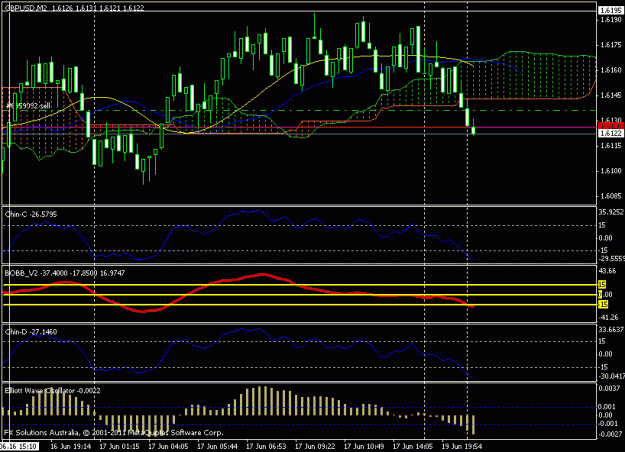This screenshot has width=625, height=452.
Task: Click the red order price tag on axis
Action: pyautogui.click(x=611, y=126)
